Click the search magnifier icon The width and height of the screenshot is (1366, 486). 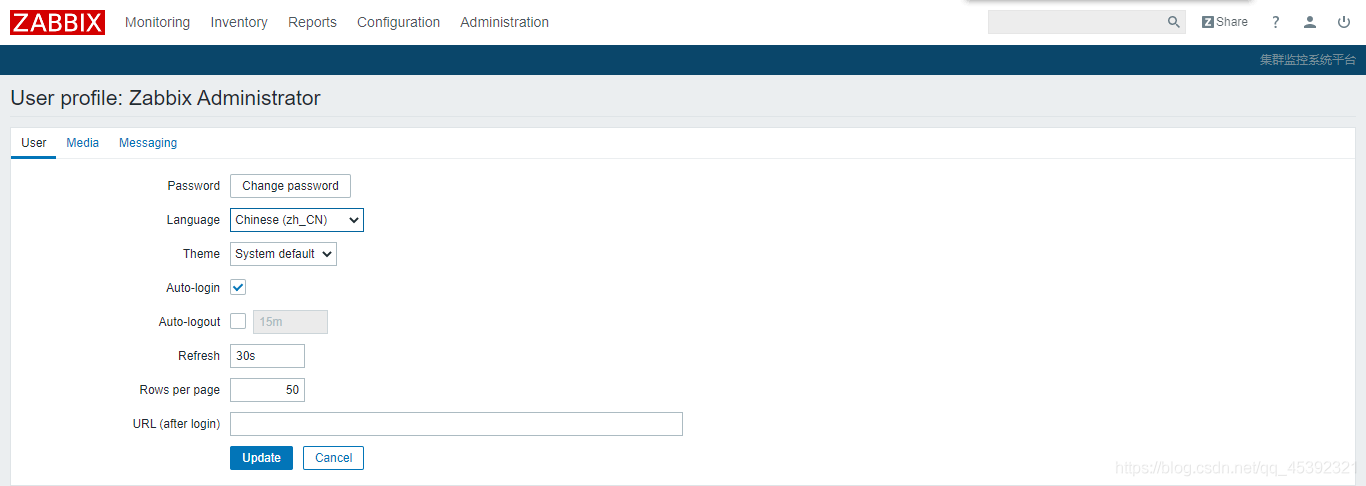[1174, 22]
